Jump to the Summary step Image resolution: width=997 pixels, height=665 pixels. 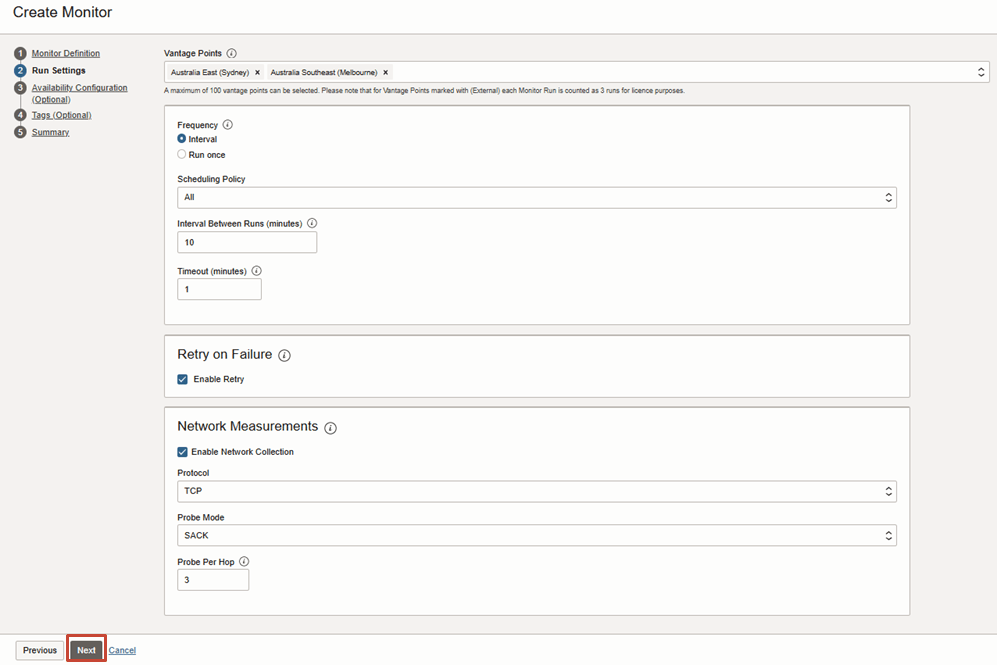click(x=50, y=133)
